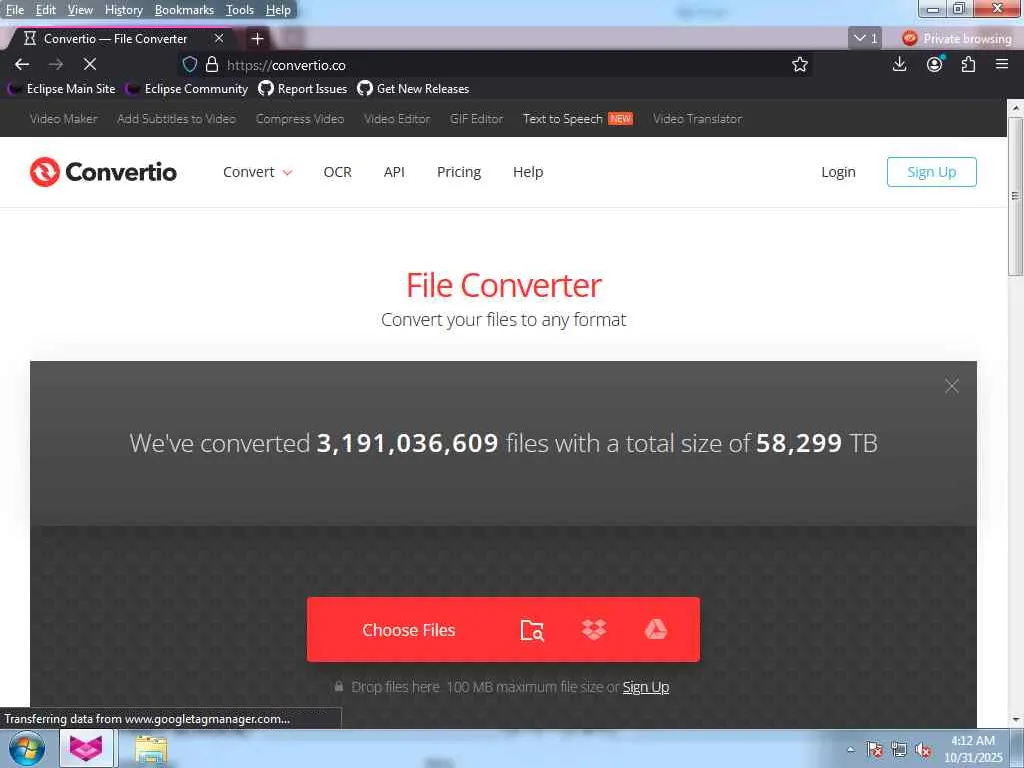Click the pink browser taskbar icon
The width and height of the screenshot is (1024, 768).
(x=86, y=748)
